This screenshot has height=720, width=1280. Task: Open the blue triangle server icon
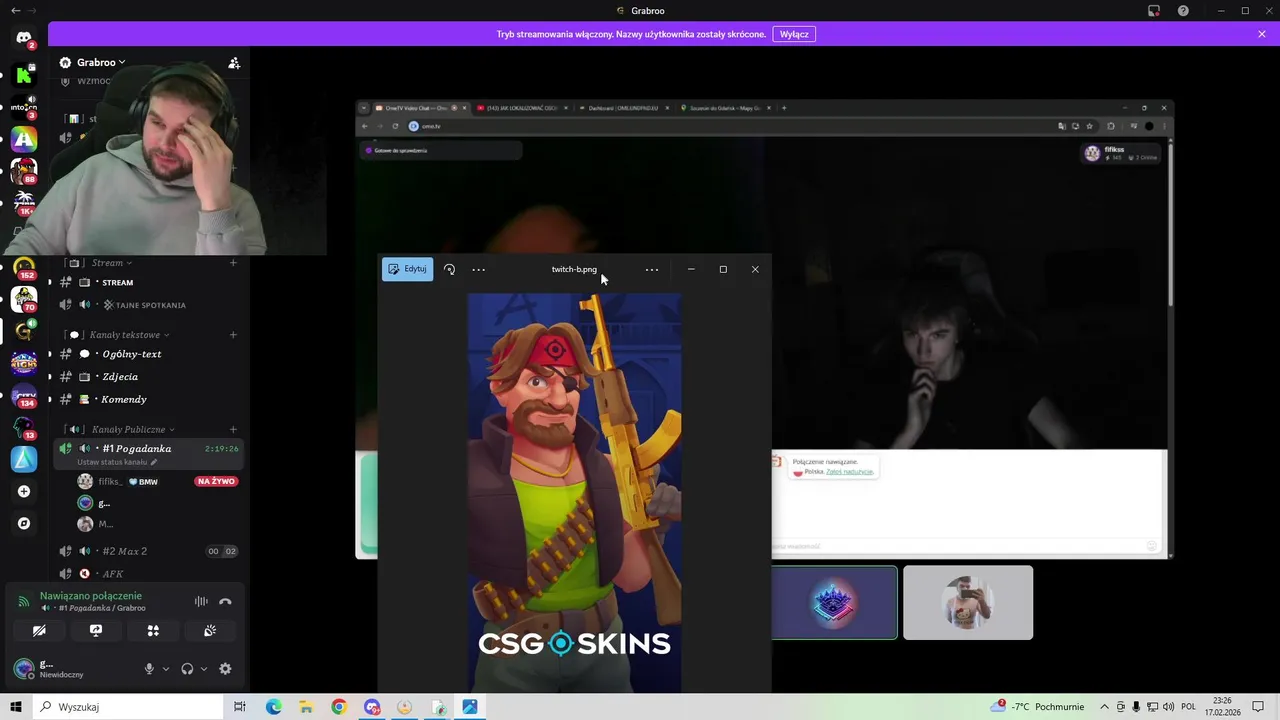(x=24, y=459)
